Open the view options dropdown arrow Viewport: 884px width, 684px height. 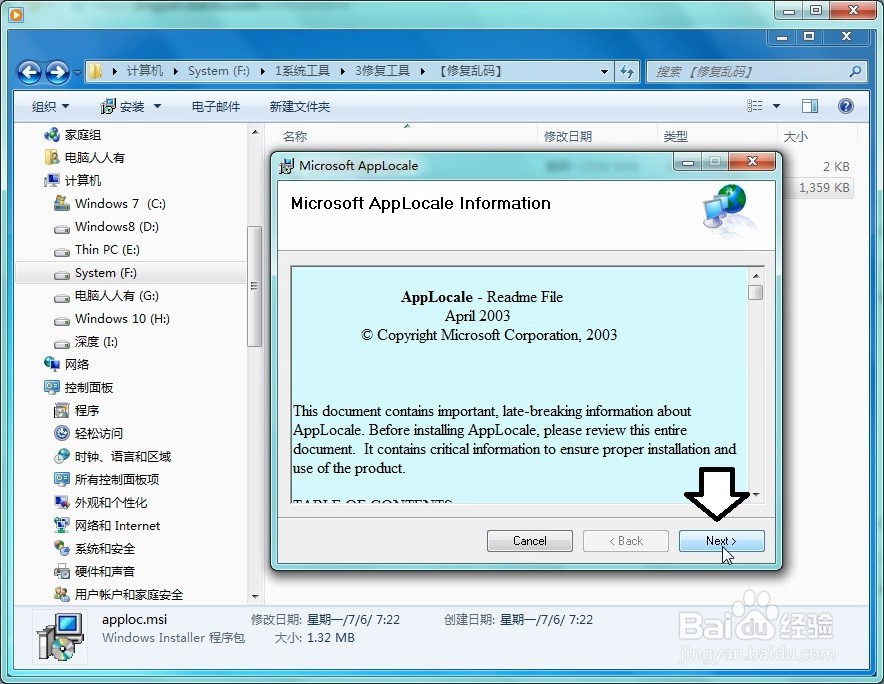[776, 106]
